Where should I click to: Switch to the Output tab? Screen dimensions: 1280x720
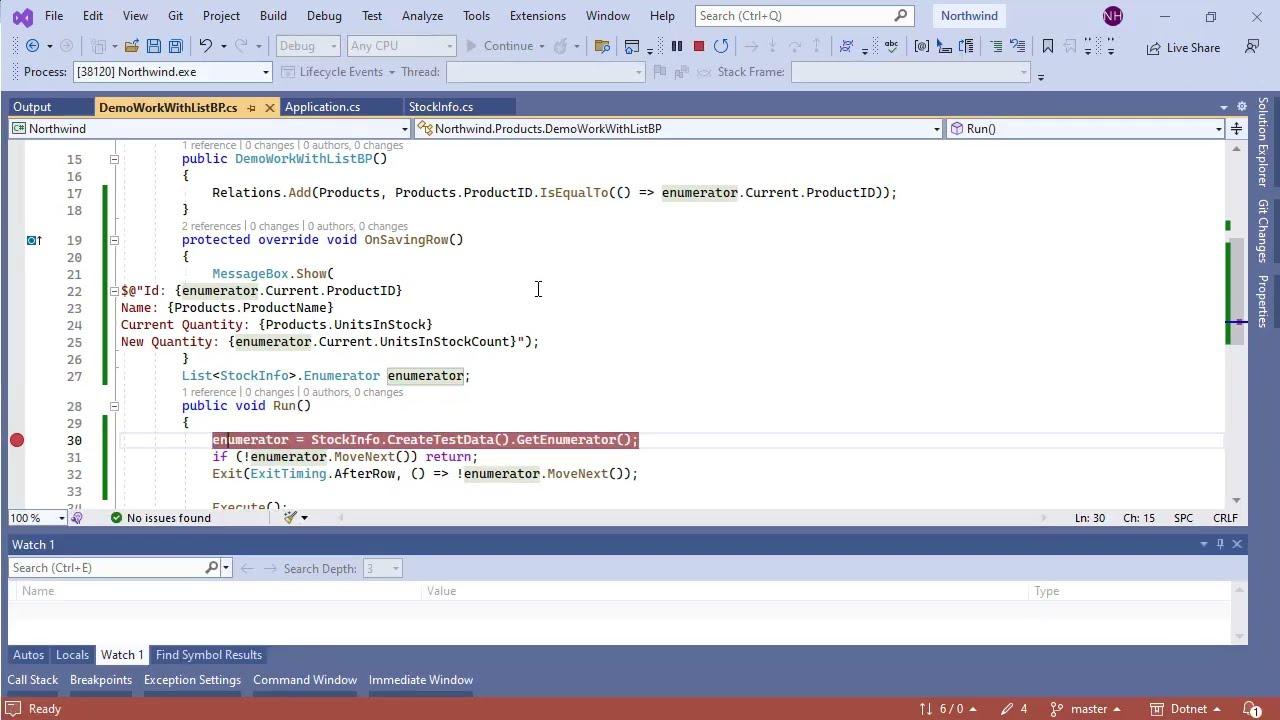(x=32, y=107)
